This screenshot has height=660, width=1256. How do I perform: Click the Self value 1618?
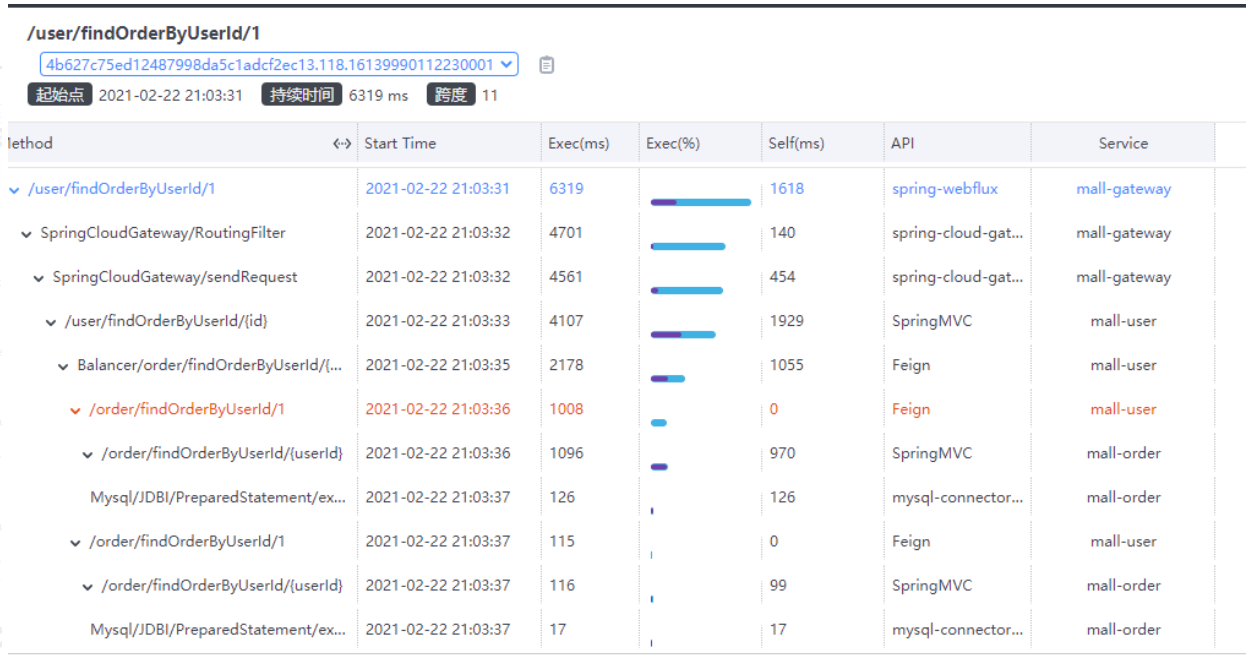click(787, 188)
